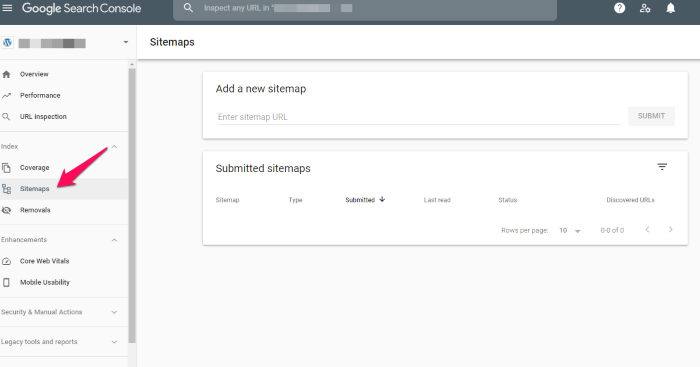Click the WordPress property icon
Viewport: 700px width, 367px height.
click(8, 43)
